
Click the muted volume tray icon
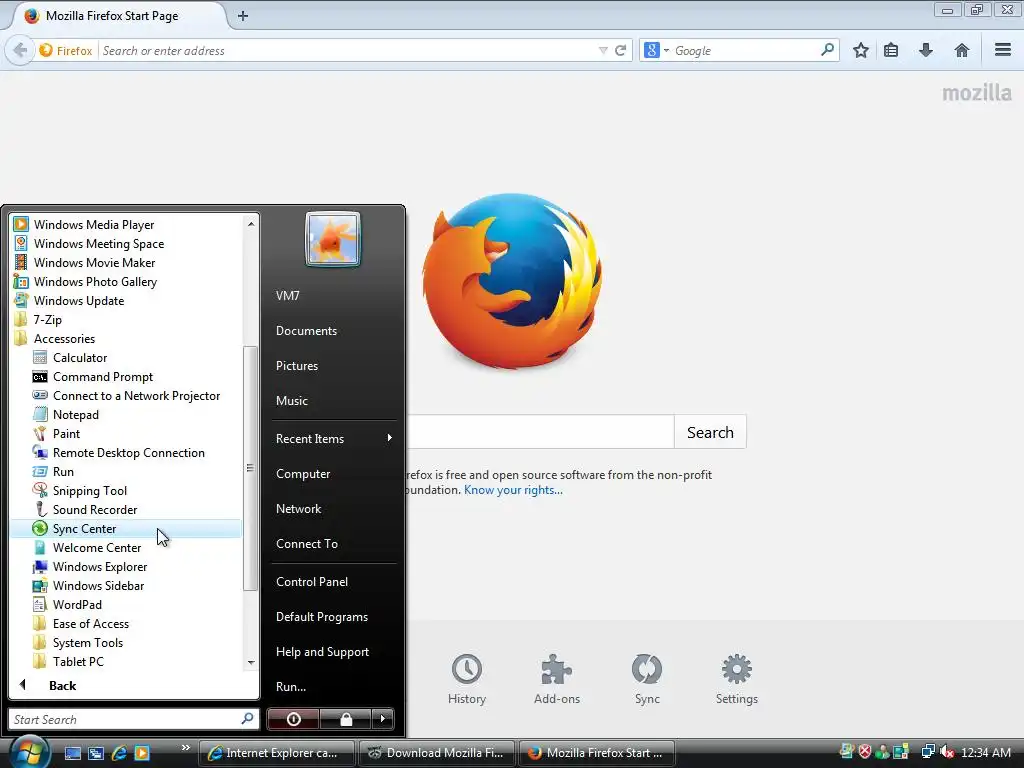click(947, 752)
